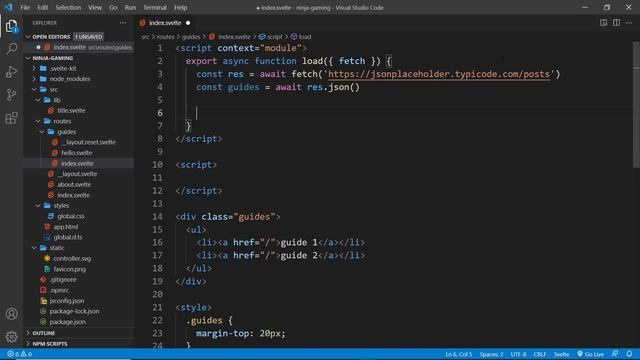The width and height of the screenshot is (640, 360).
Task: Open Source Control view icon
Action: (x=11, y=95)
